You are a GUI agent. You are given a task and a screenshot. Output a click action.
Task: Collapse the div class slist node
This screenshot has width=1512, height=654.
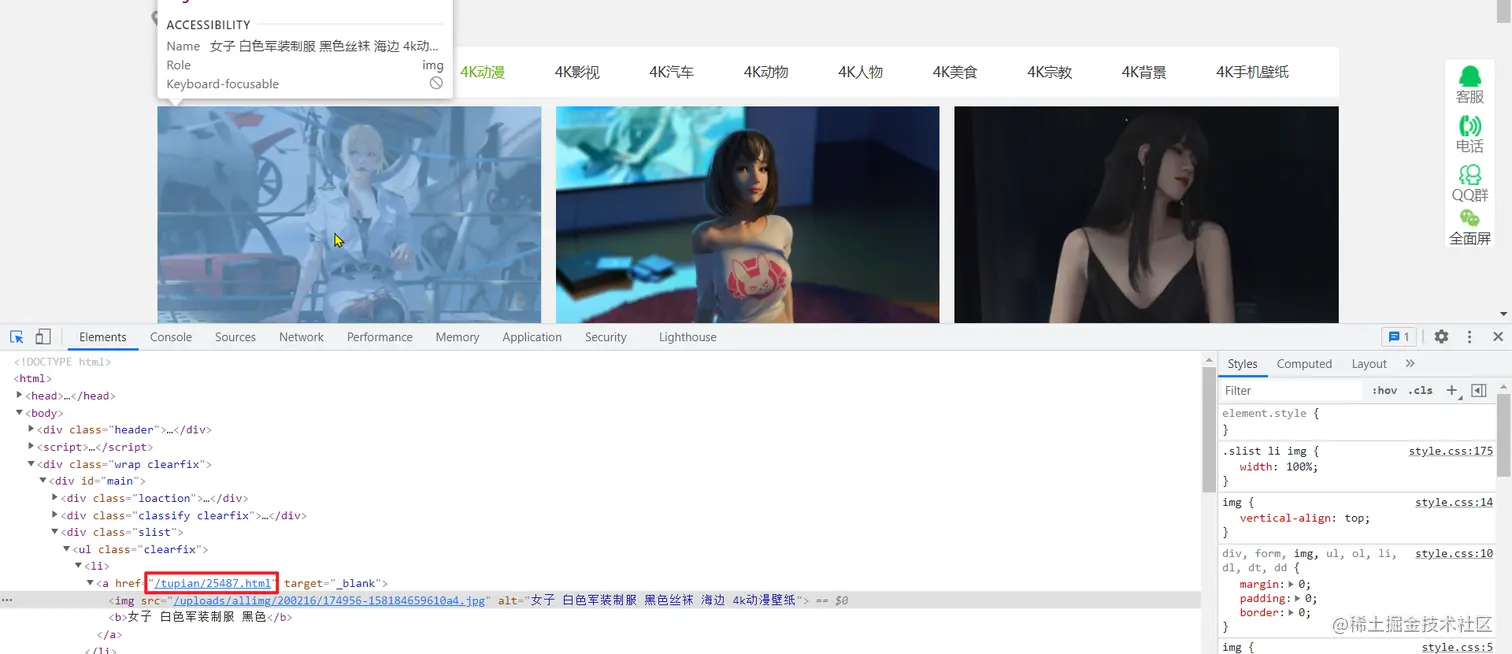tap(54, 532)
